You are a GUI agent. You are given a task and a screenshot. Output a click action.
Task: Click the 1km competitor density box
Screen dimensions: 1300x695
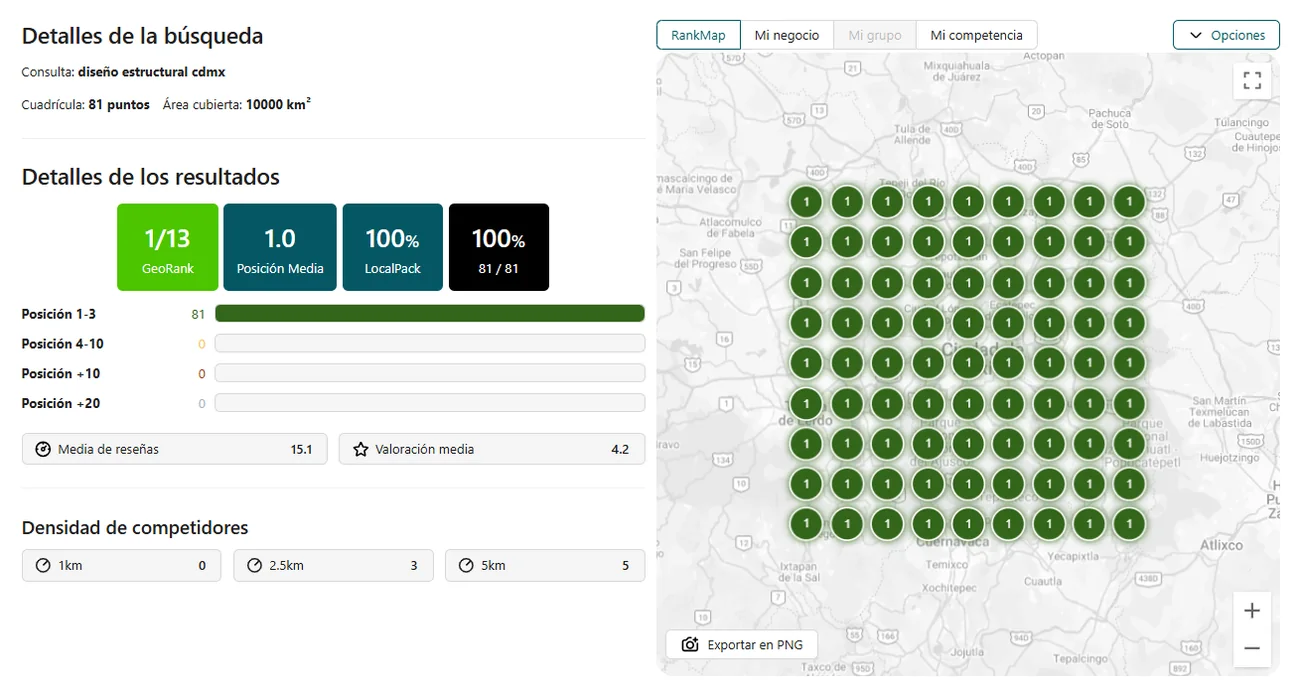(x=121, y=566)
